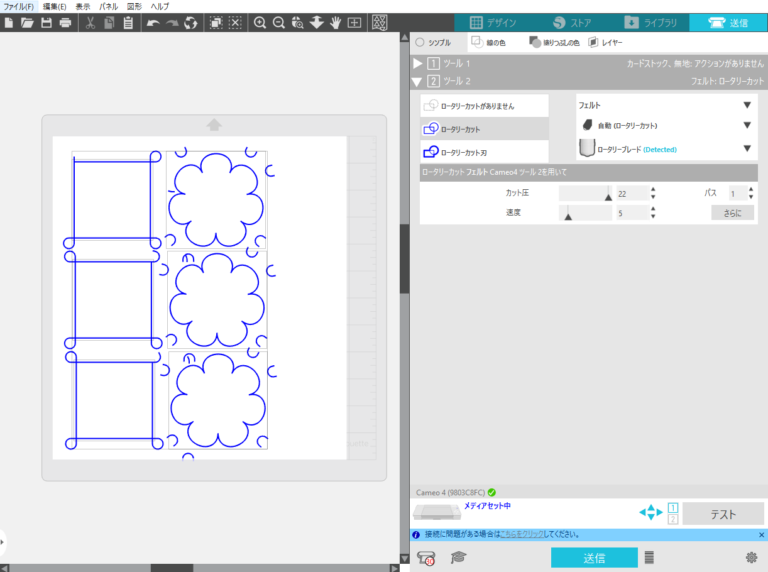Image resolution: width=768 pixels, height=572 pixels.
Task: Click the Print icon in the toolbar
Action: [65, 23]
